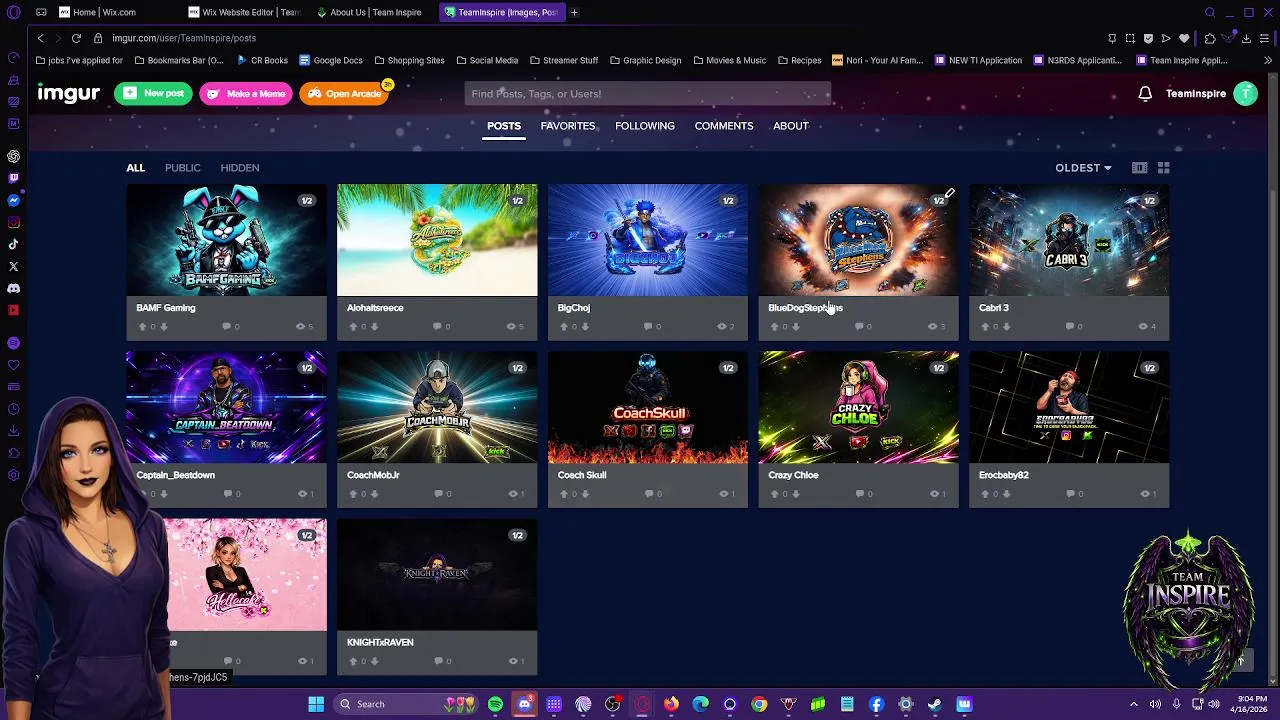Open Spotify from Windows taskbar
Image resolution: width=1280 pixels, height=720 pixels.
[495, 704]
